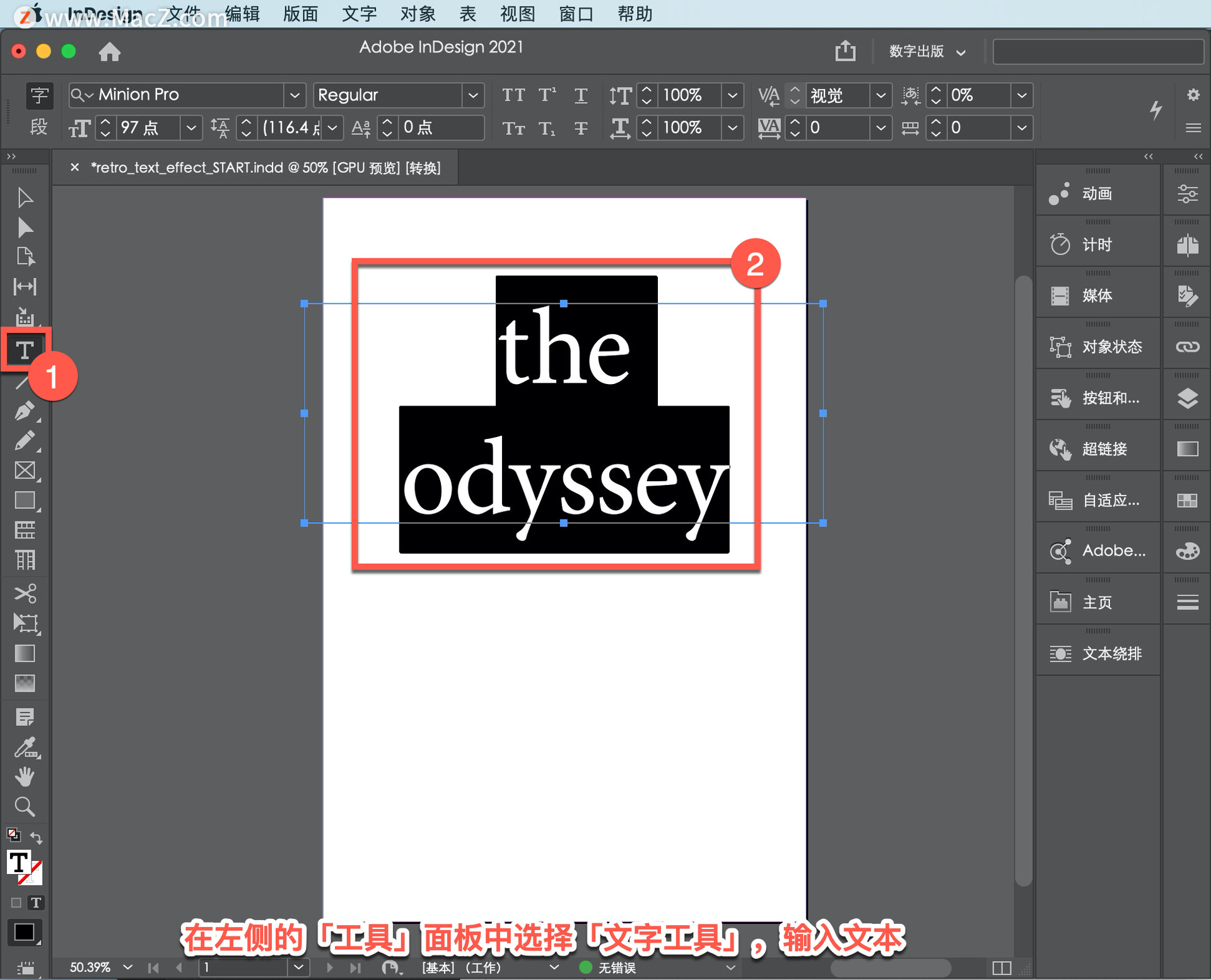
Task: Select the Pencil tool
Action: [25, 441]
